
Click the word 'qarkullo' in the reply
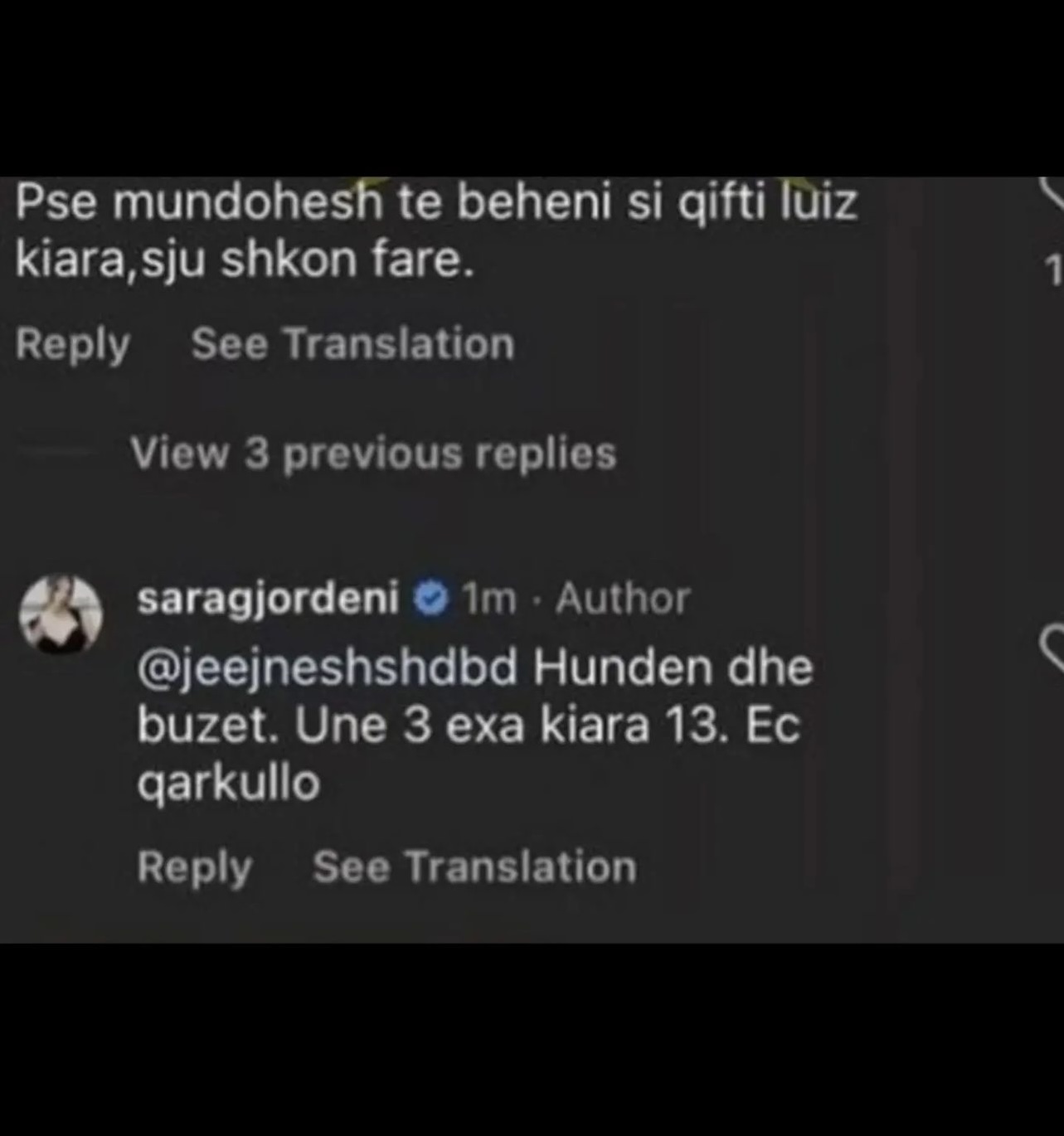point(228,784)
